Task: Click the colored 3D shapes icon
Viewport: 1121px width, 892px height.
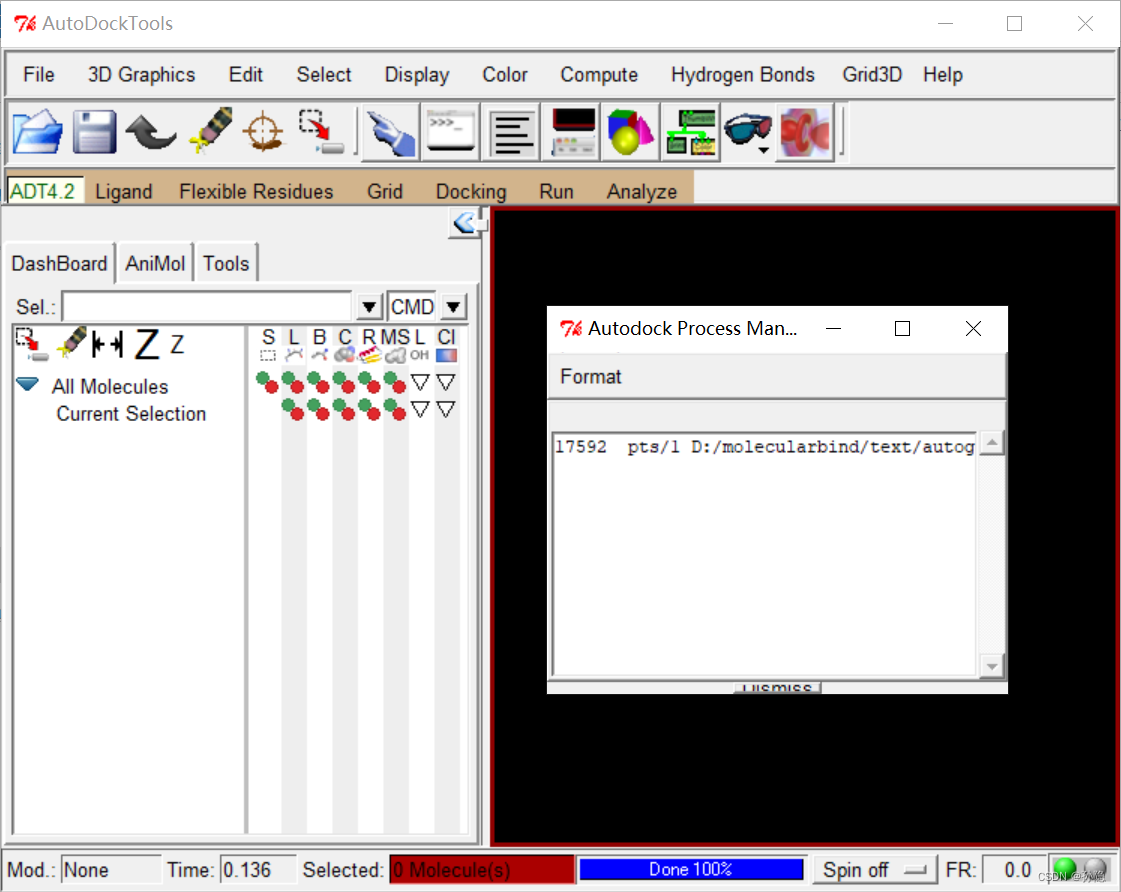Action: click(x=630, y=132)
